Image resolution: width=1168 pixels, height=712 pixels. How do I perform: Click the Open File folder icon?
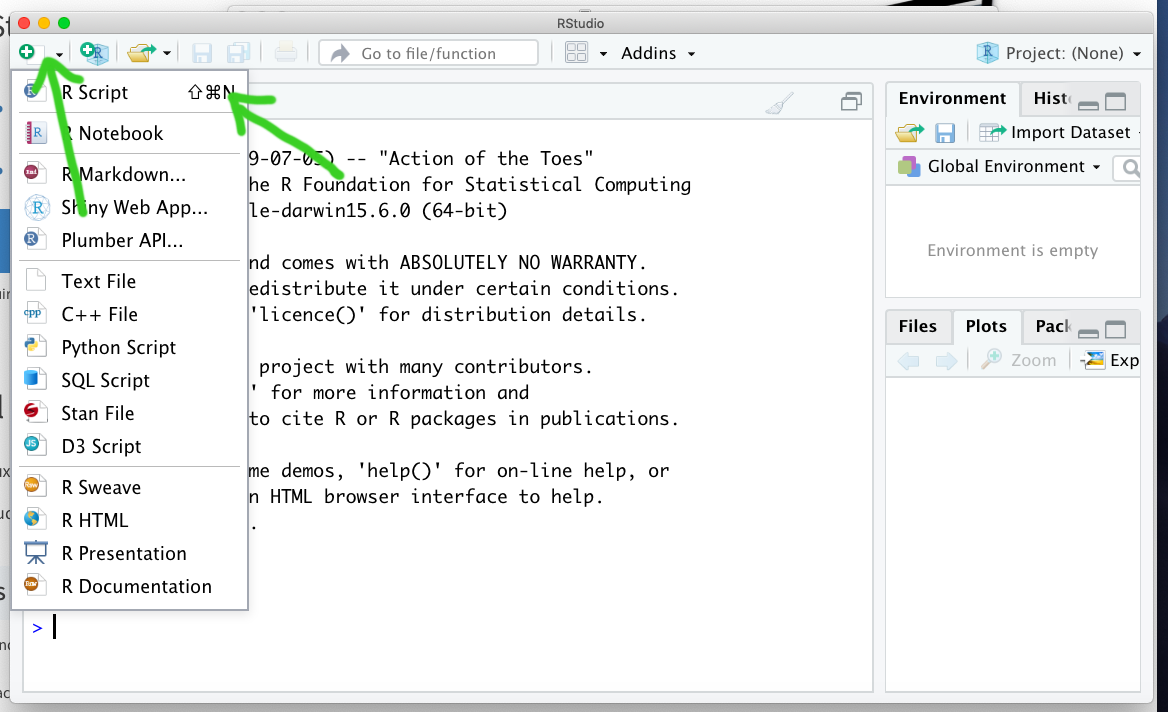click(142, 53)
